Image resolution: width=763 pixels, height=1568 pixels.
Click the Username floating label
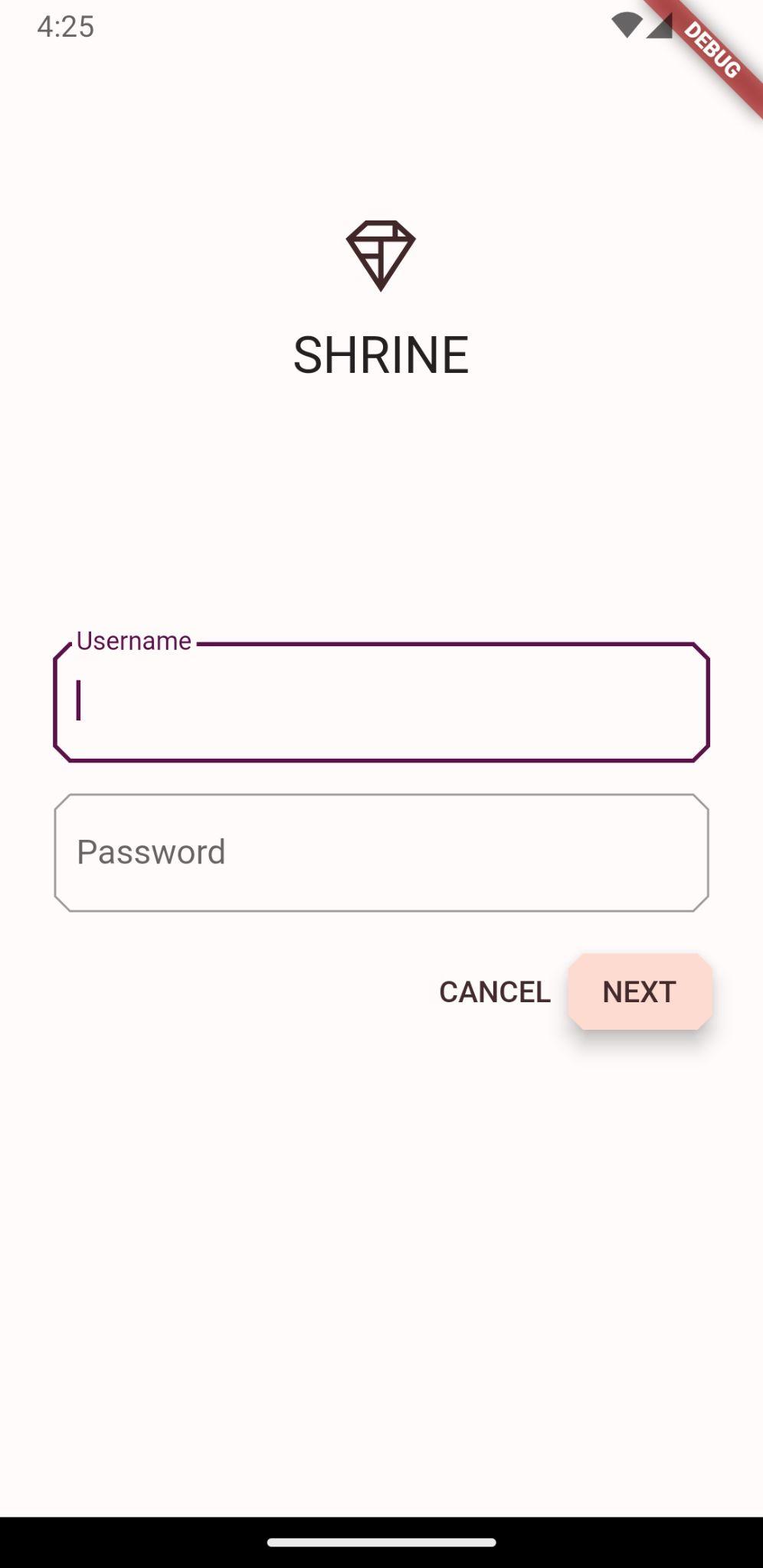click(x=134, y=641)
